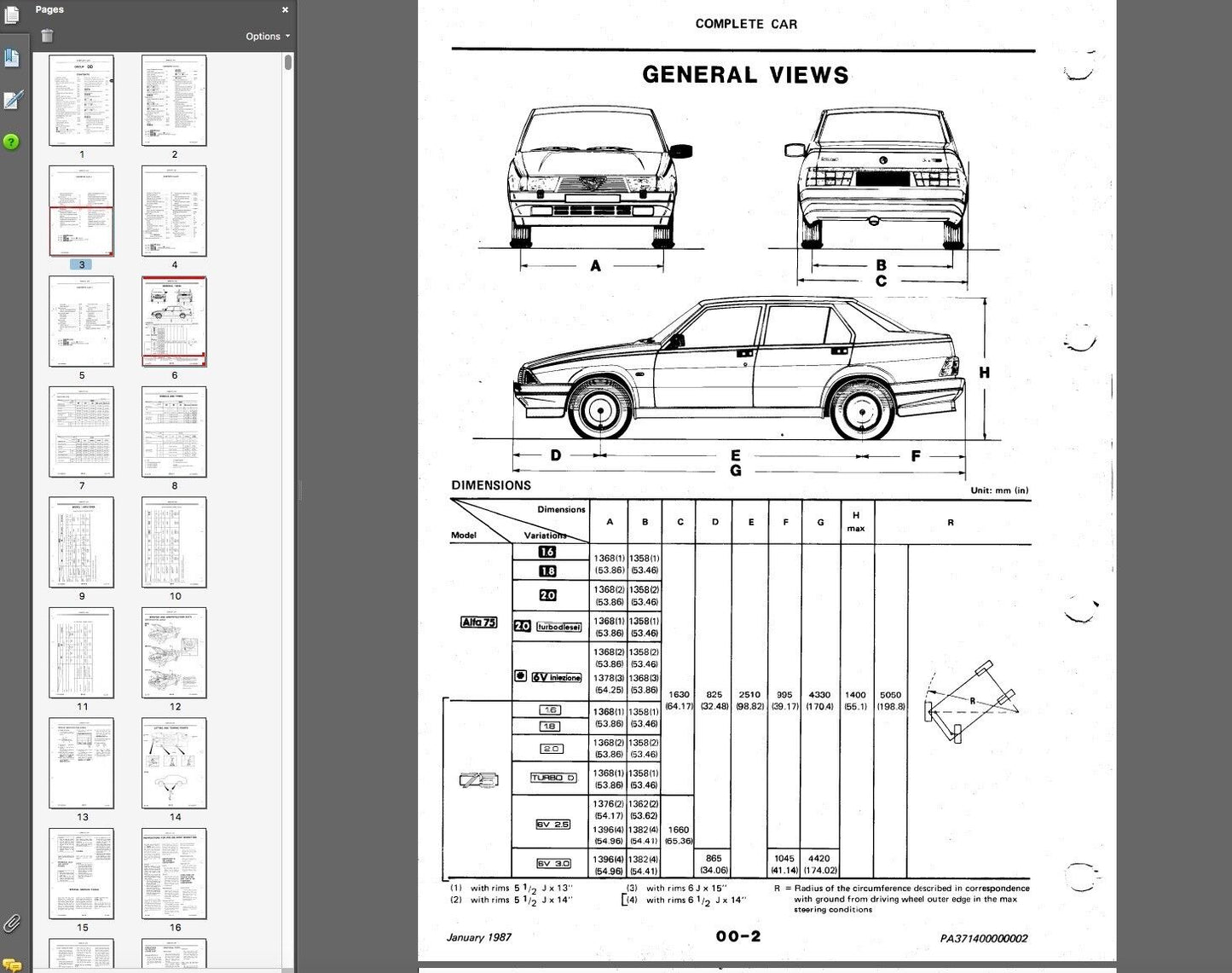Image resolution: width=1232 pixels, height=973 pixels.
Task: Select page 12 thumbnail with car drawings
Action: 174,653
